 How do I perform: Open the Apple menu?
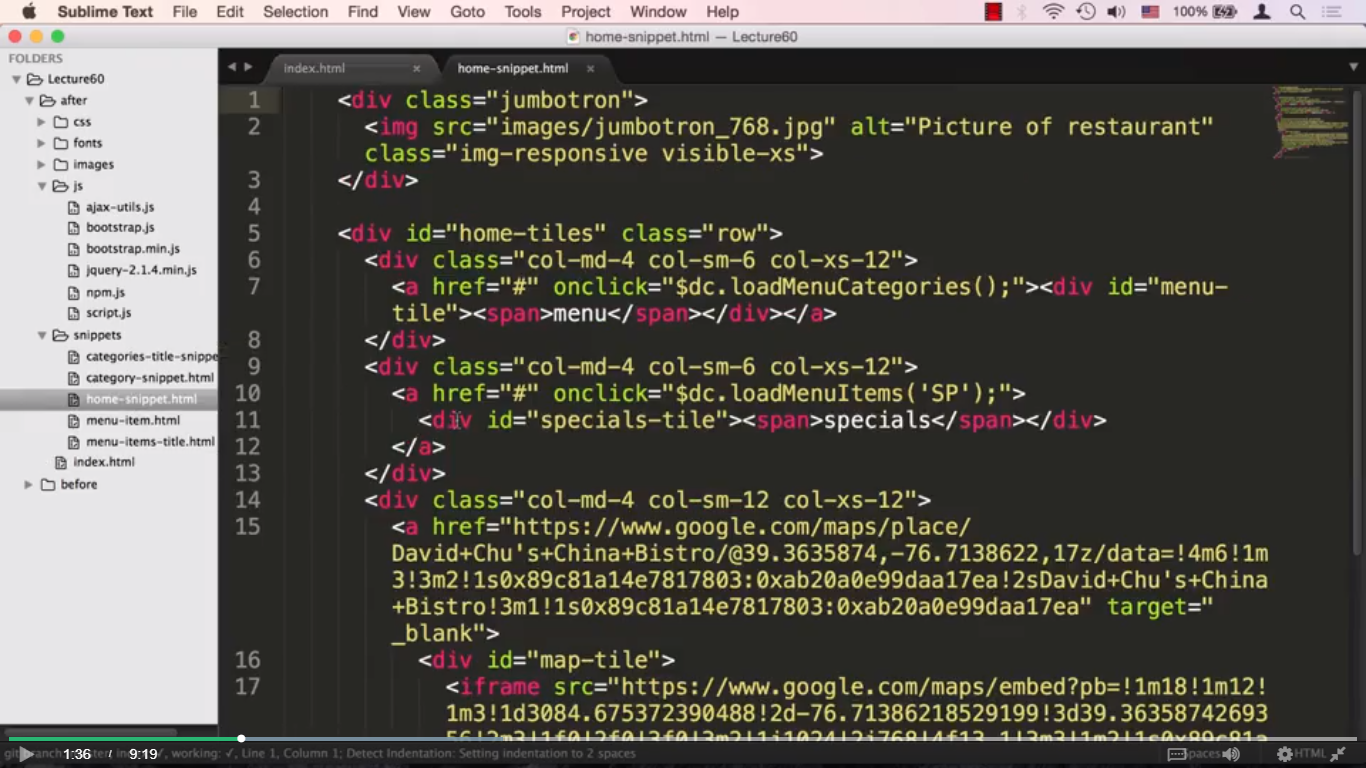[x=28, y=12]
